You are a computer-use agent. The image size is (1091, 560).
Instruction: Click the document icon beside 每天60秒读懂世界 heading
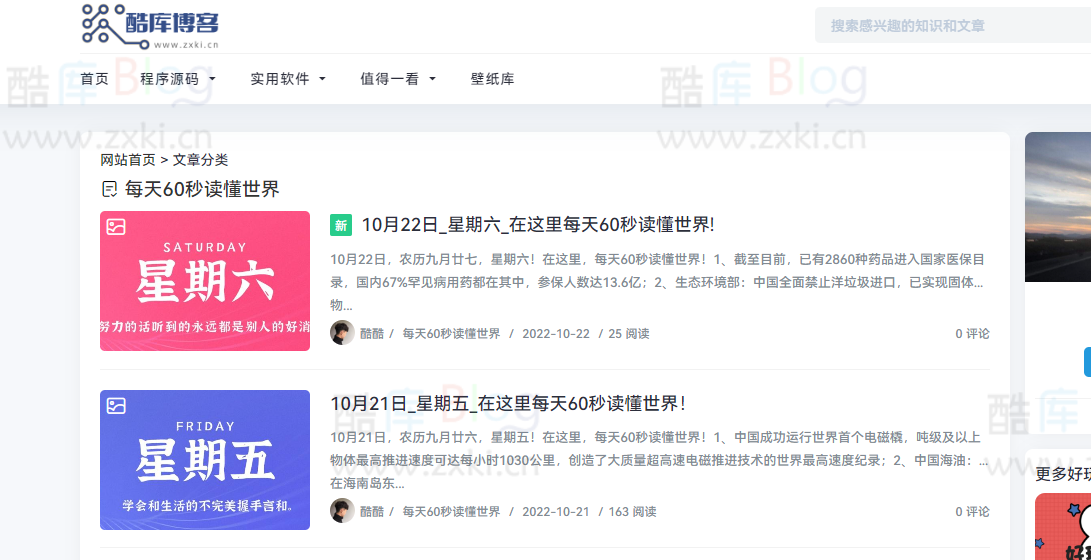(x=109, y=189)
